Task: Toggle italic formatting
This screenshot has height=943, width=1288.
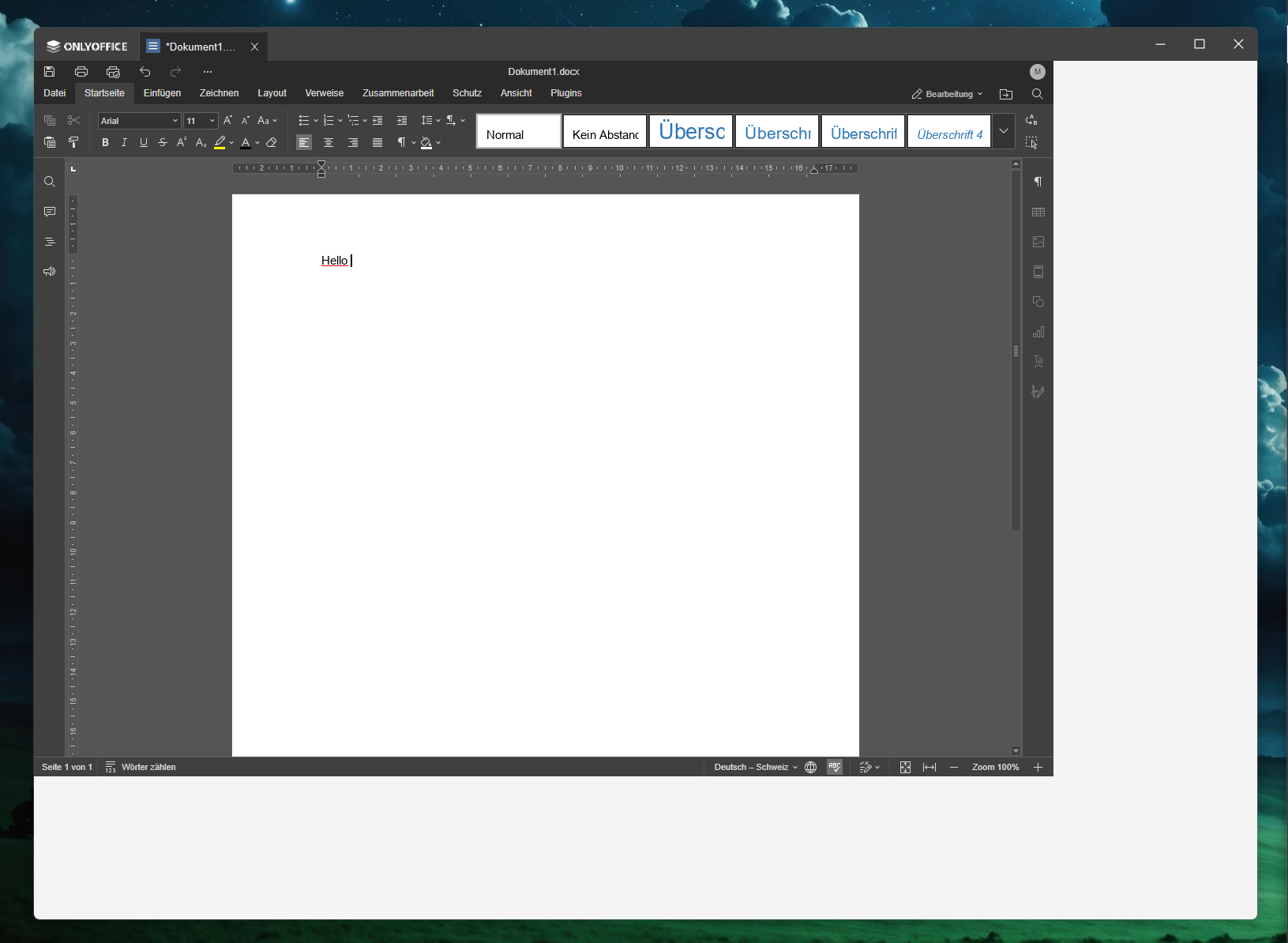Action: point(124,143)
